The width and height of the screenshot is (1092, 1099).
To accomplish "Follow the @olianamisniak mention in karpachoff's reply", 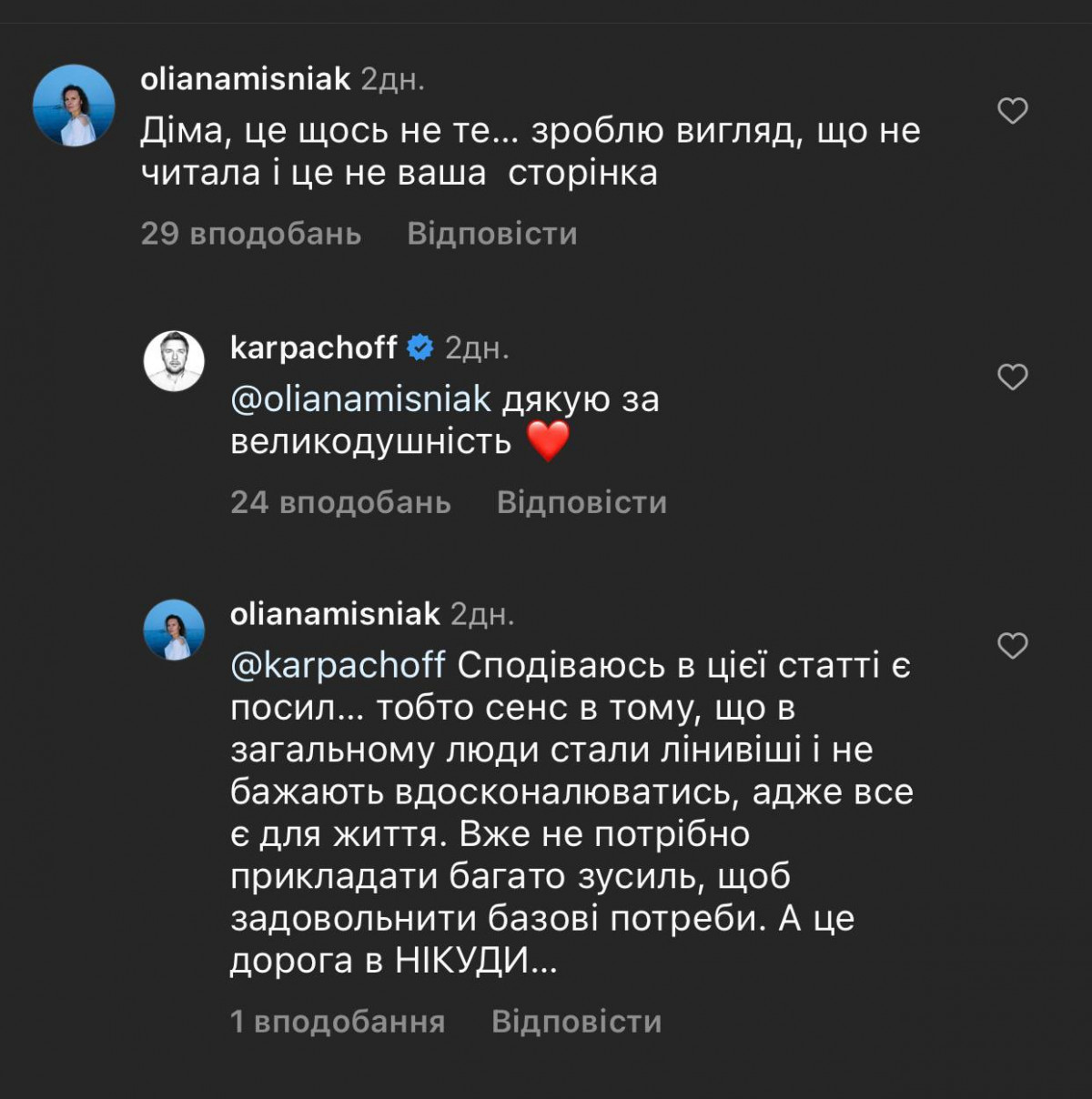I will point(360,399).
